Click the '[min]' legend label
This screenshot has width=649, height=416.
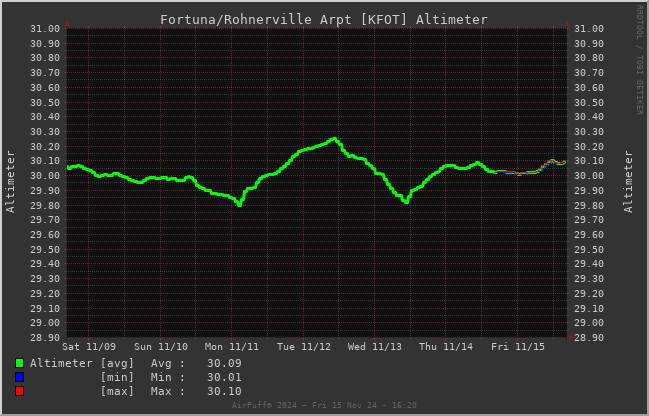coord(117,378)
